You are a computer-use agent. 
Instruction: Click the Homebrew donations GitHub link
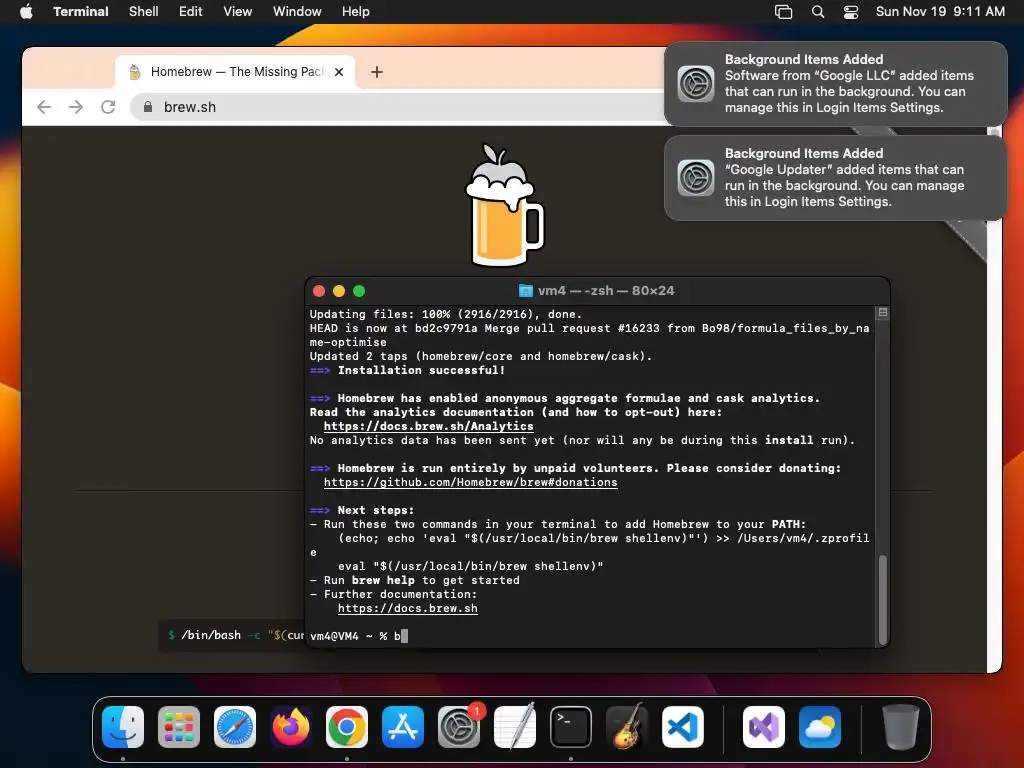pyautogui.click(x=470, y=483)
